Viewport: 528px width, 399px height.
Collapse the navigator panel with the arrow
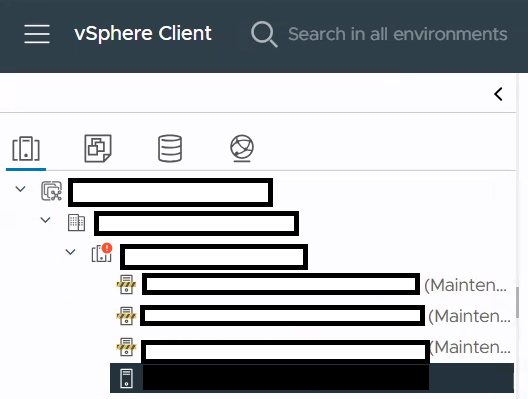click(x=498, y=94)
